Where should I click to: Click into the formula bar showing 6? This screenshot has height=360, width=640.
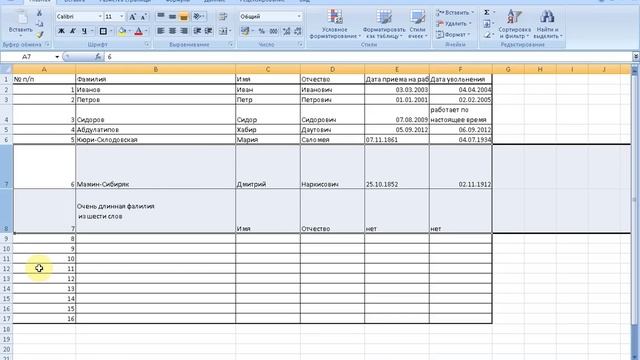pos(369,57)
